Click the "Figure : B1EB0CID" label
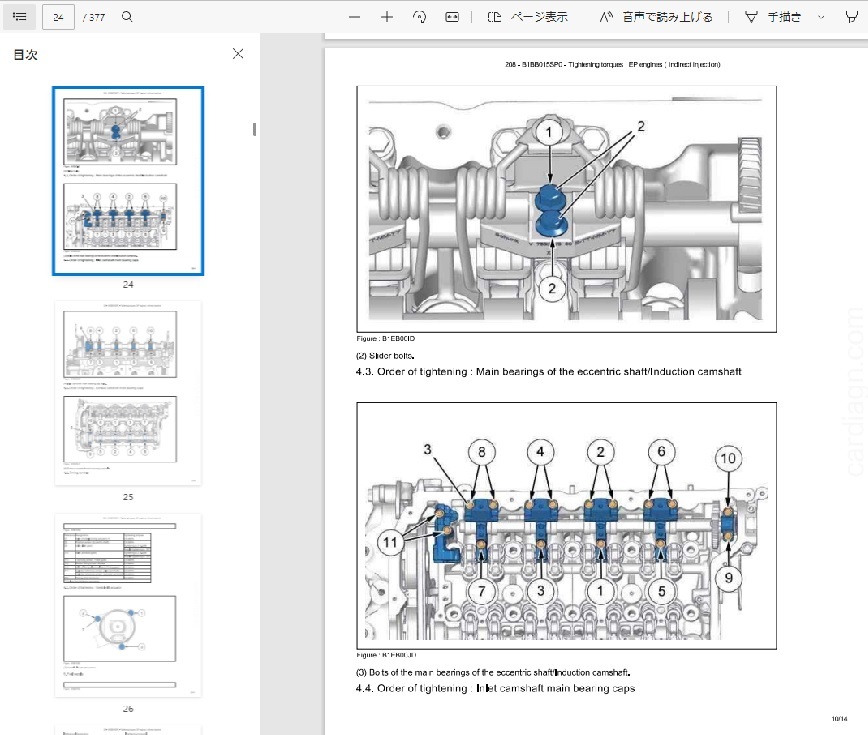The width and height of the screenshot is (868, 735). pyautogui.click(x=385, y=338)
